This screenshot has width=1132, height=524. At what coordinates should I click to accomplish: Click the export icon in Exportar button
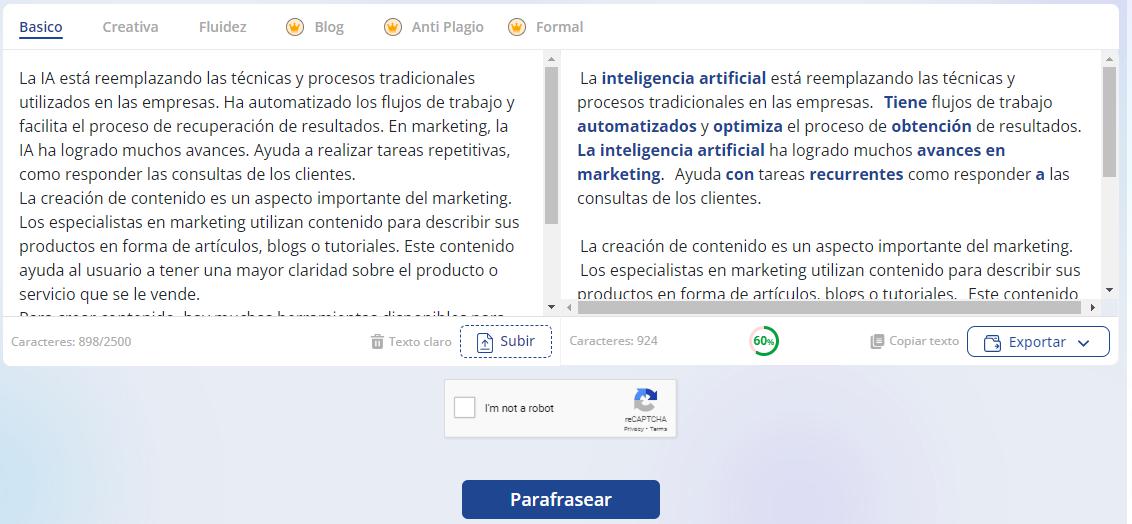click(x=992, y=342)
